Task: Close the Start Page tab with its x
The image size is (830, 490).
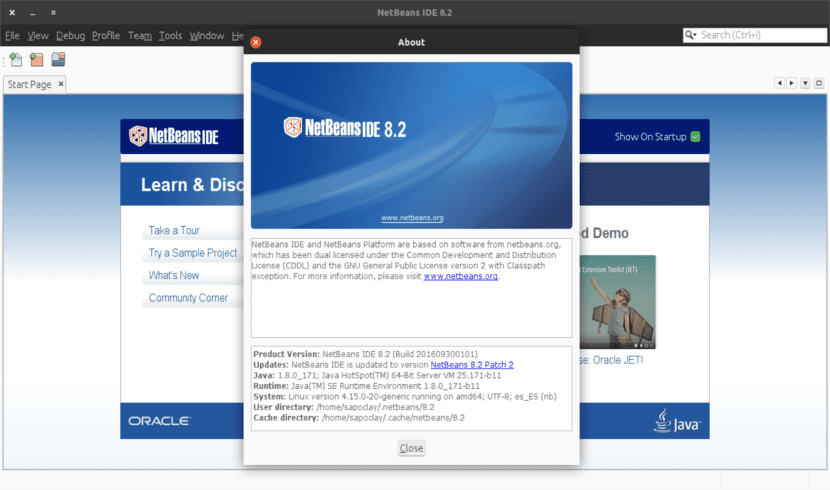Action: (61, 85)
